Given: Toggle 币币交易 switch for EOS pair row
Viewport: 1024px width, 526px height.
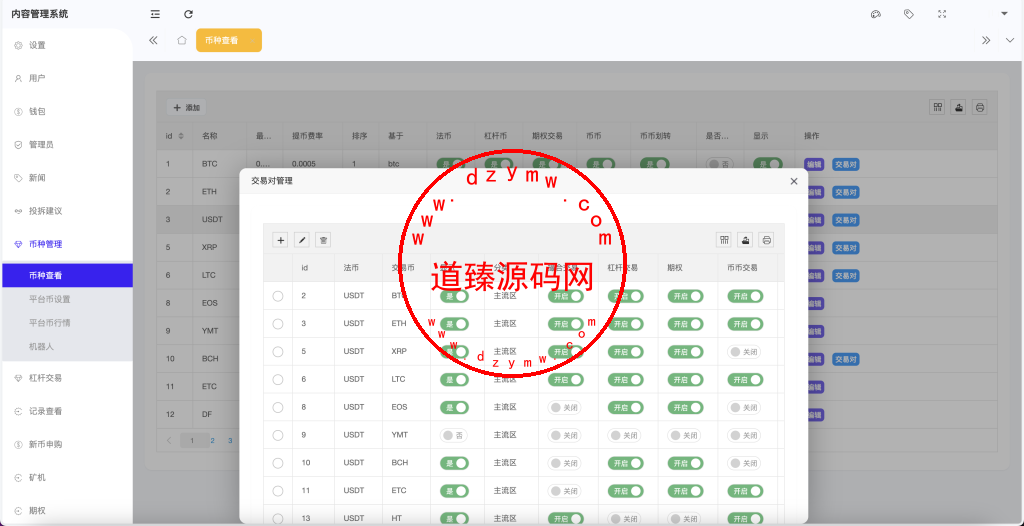Looking at the screenshot, I should [744, 407].
